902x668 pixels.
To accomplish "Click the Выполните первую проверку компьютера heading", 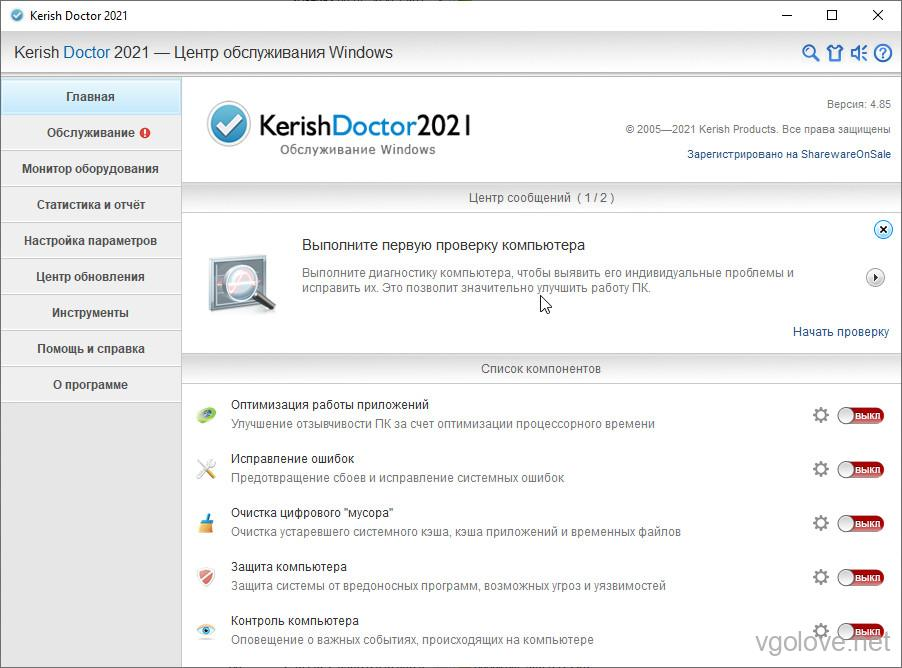I will pos(443,245).
